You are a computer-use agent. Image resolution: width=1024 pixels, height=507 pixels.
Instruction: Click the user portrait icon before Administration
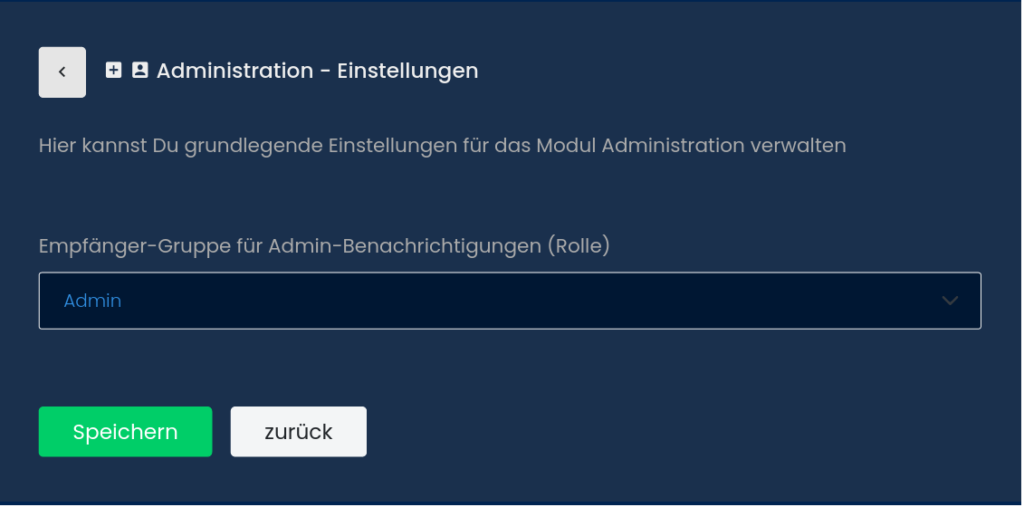(140, 70)
